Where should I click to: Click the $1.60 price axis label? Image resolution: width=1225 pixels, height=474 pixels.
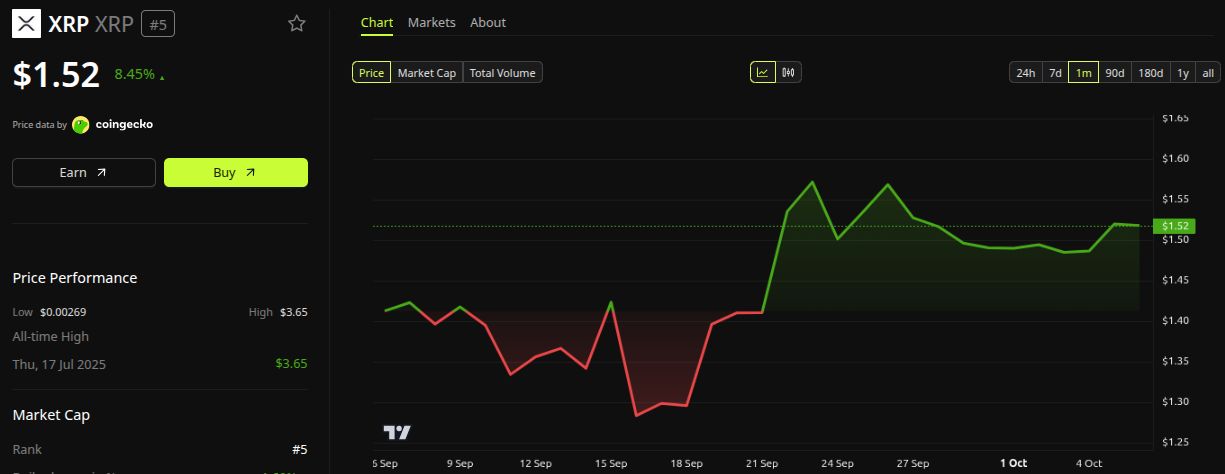pyautogui.click(x=1175, y=158)
